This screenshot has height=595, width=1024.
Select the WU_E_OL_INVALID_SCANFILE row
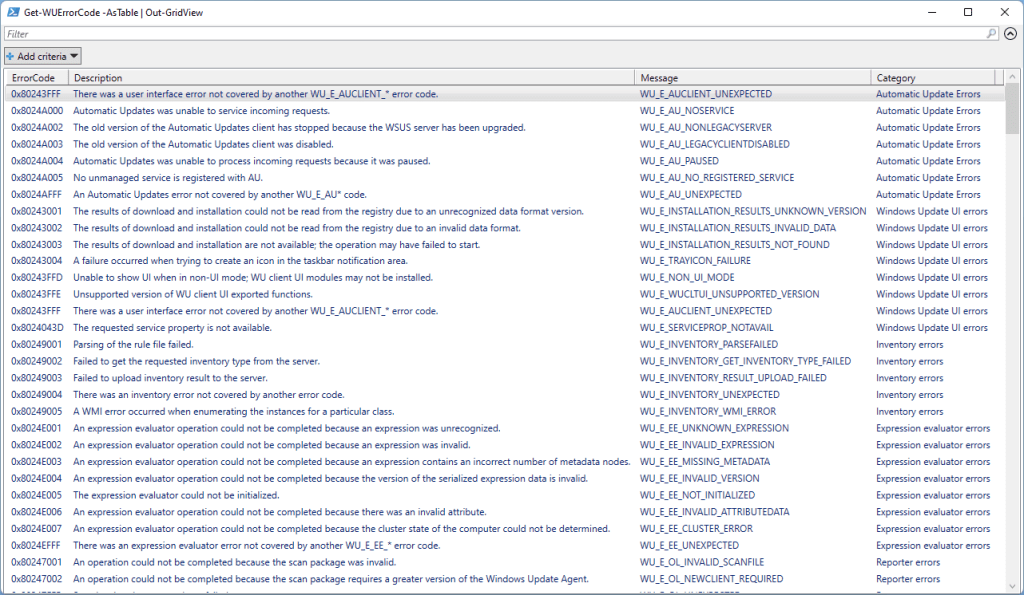point(702,562)
